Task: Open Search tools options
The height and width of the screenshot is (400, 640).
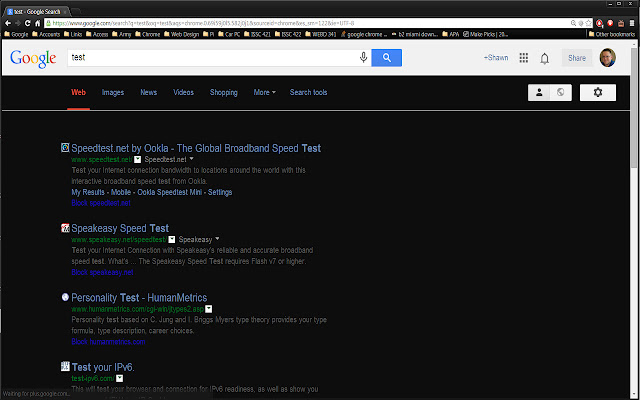Action: pos(308,92)
